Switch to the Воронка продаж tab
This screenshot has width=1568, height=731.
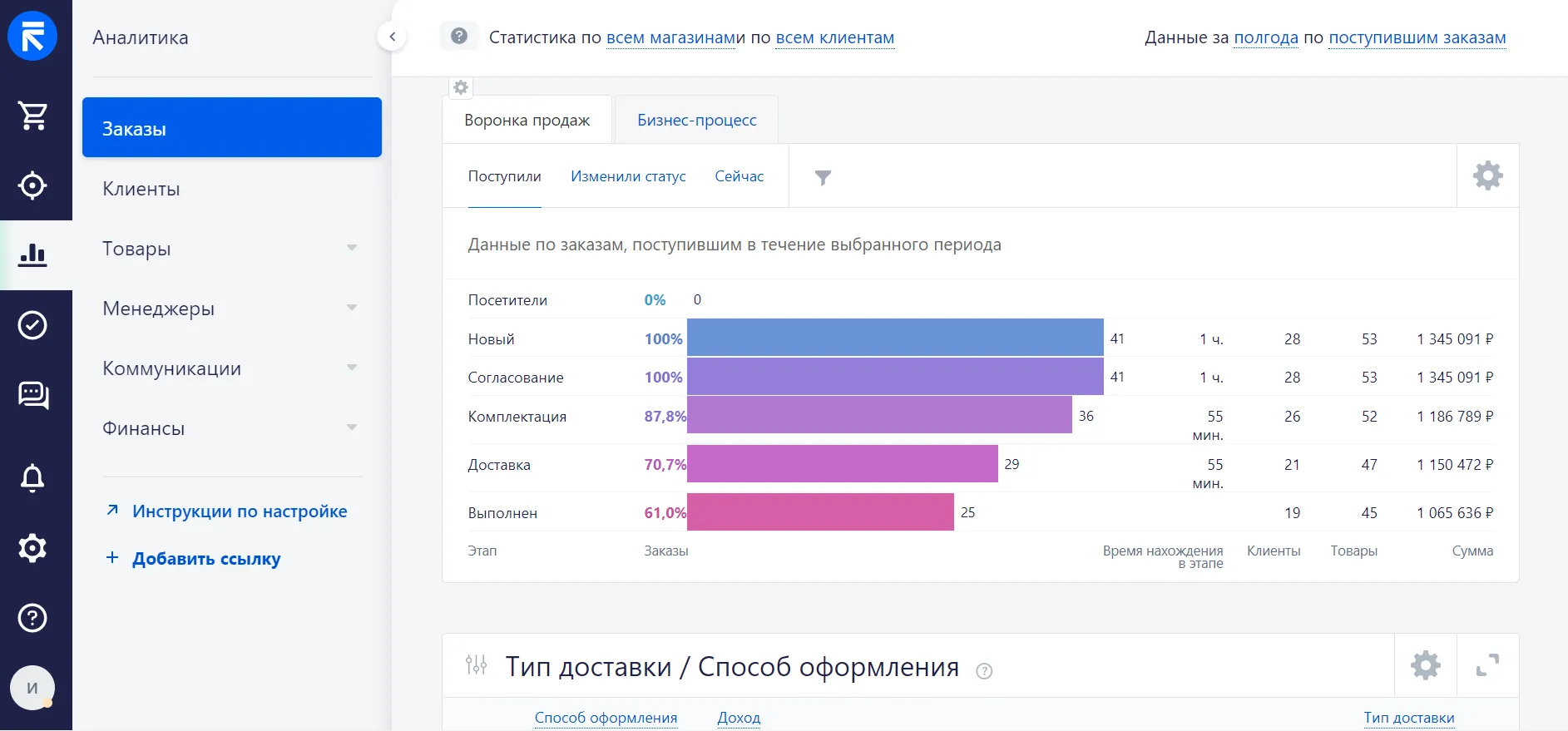click(x=527, y=120)
